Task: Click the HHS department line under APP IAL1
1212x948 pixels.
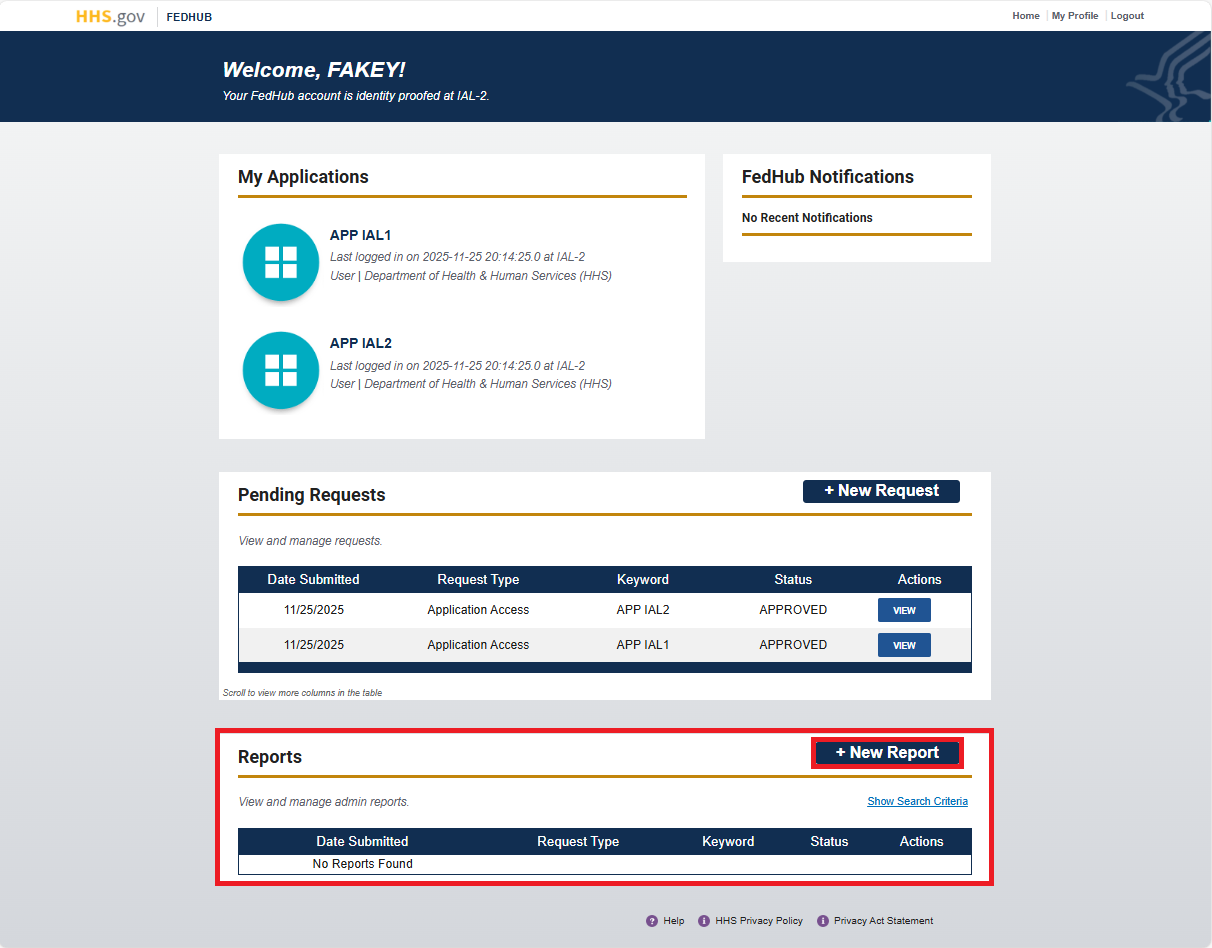Action: coord(471,276)
